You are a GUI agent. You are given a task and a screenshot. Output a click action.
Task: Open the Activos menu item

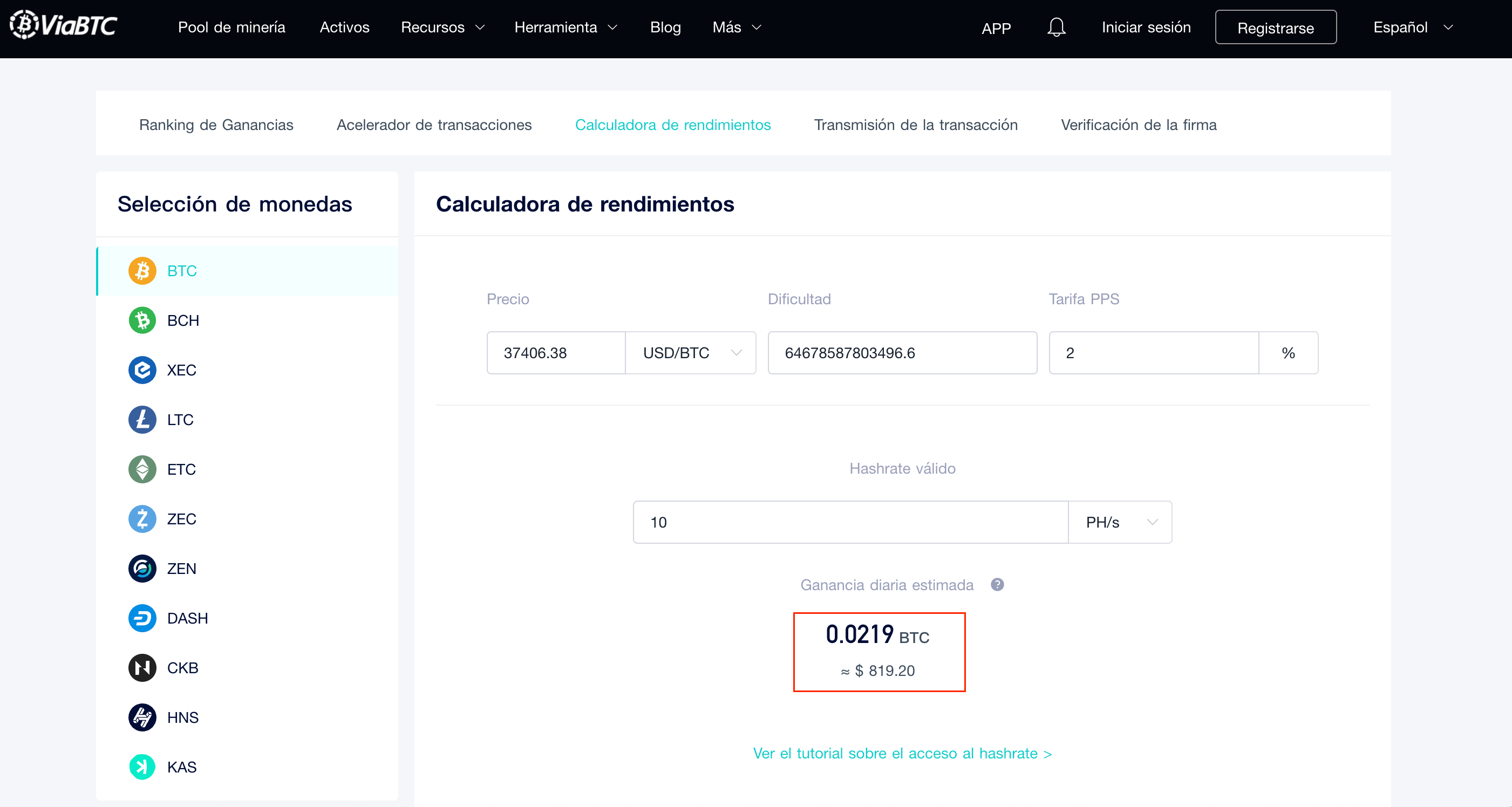tap(344, 27)
